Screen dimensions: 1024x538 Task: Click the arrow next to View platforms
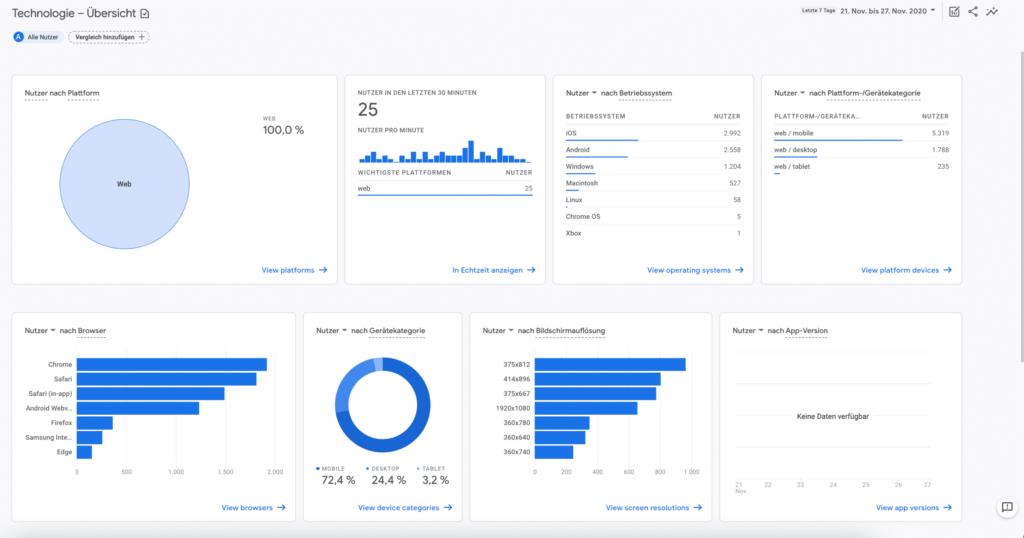coord(323,270)
